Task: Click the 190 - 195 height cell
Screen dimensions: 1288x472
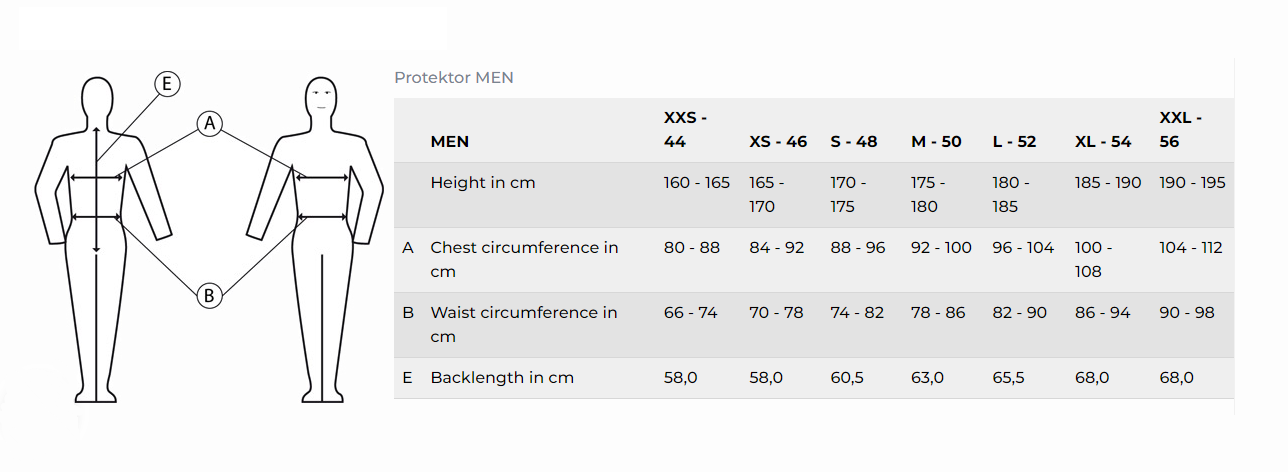Action: click(1192, 183)
